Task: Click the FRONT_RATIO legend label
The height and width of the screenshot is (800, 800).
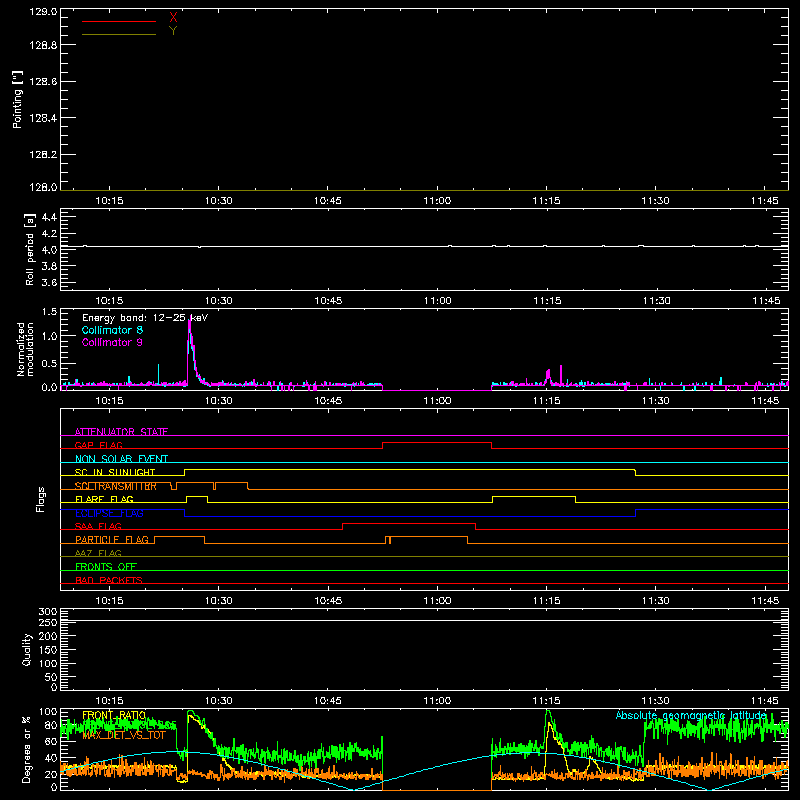Action: click(114, 715)
